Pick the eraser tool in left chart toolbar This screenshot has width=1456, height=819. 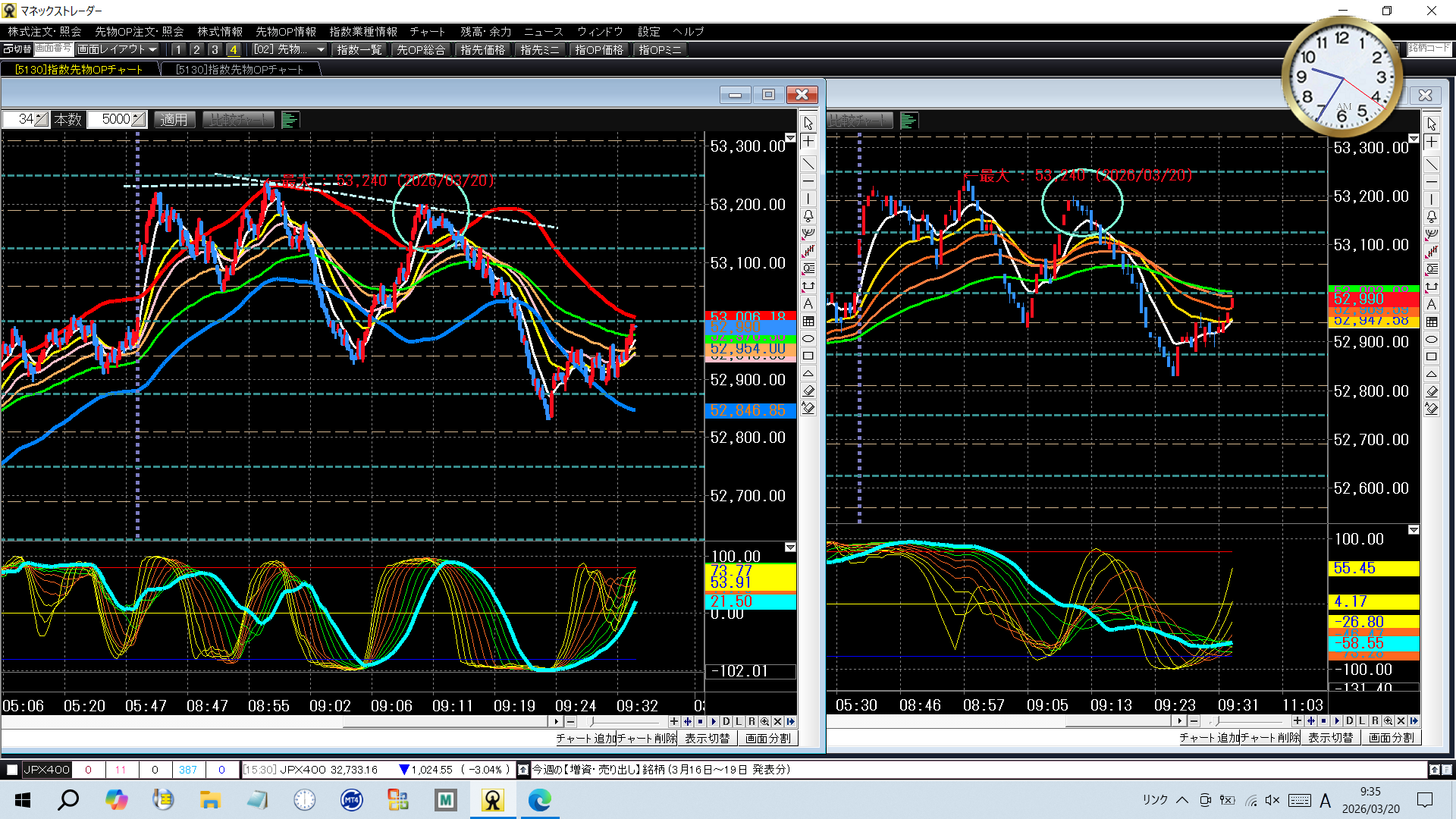(x=808, y=391)
